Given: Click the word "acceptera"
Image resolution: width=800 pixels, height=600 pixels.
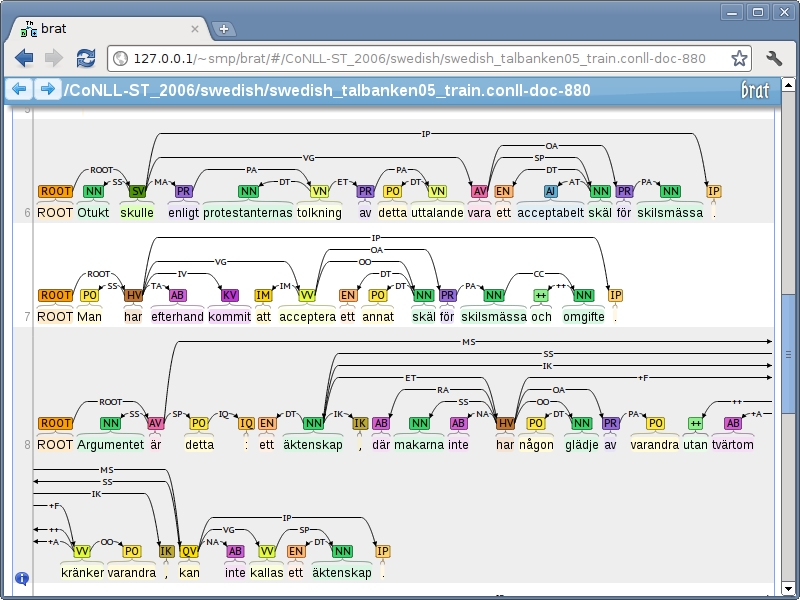Looking at the screenshot, I should click(307, 317).
